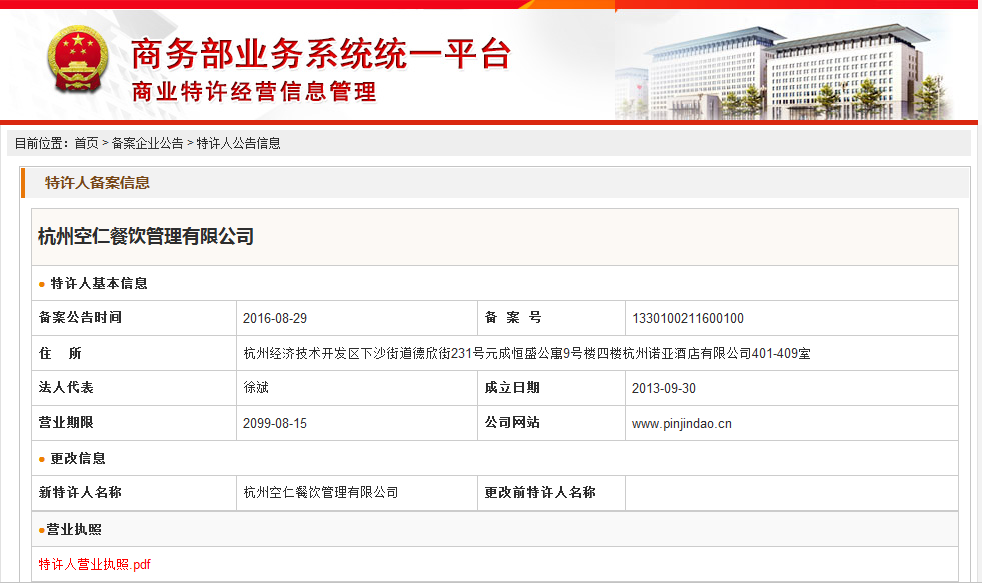
Task: Click 商业特许经营信息管理 subtitle
Action: tap(254, 92)
